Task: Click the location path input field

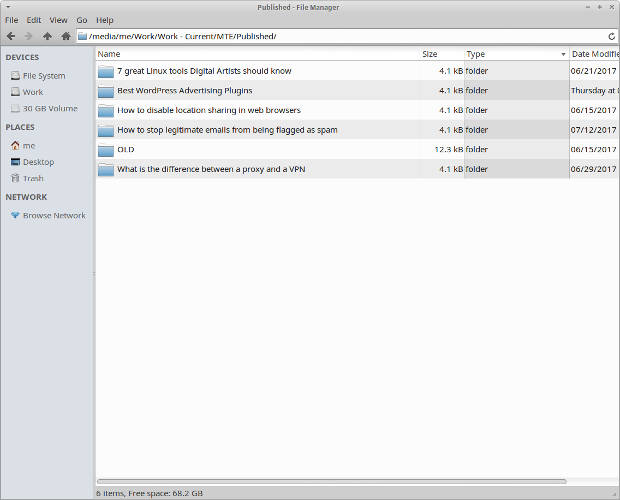Action: 346,36
